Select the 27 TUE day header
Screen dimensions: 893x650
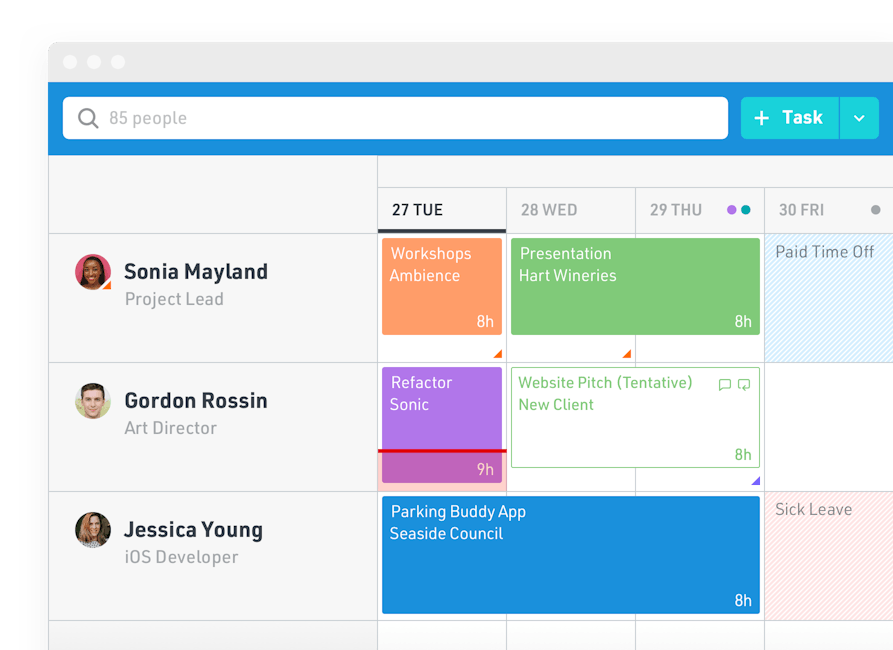[x=418, y=210]
